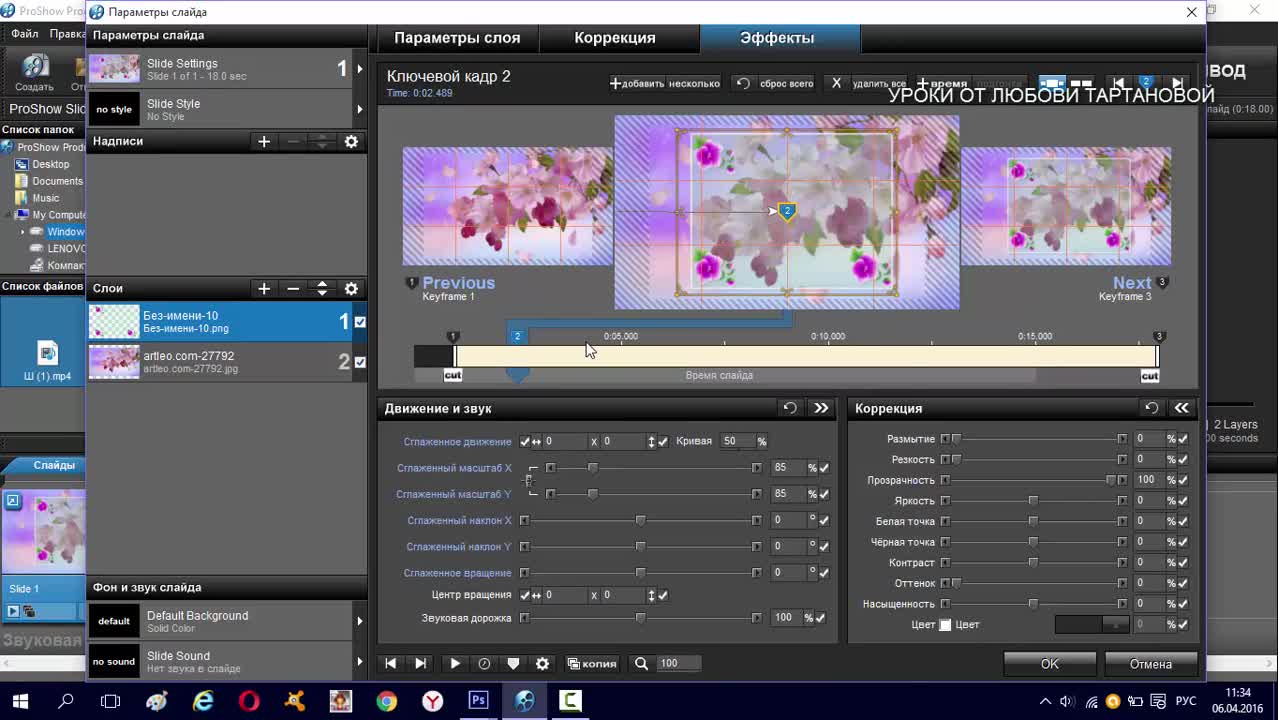Open Photoshop from the Windows taskbar
This screenshot has height=720, width=1278.
click(478, 701)
